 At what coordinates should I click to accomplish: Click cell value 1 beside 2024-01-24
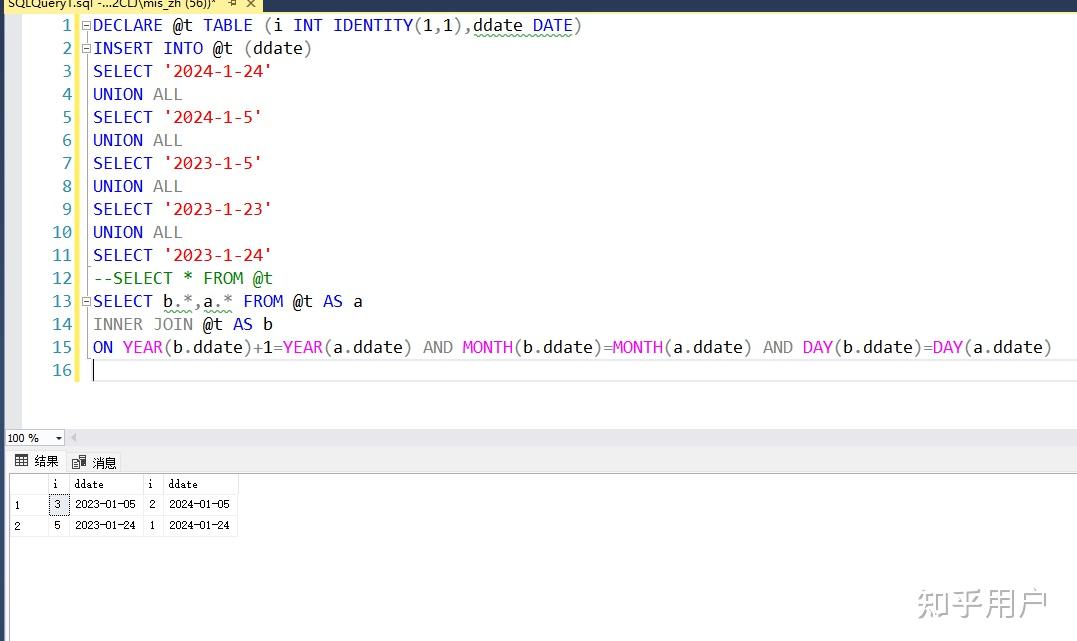tap(153, 526)
